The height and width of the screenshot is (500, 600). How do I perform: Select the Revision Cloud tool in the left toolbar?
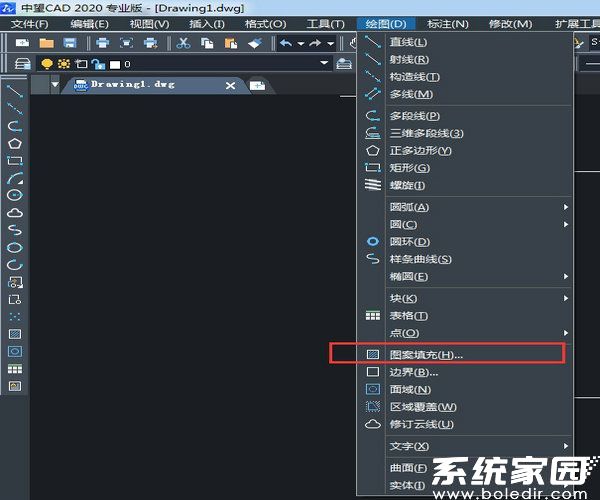15,213
